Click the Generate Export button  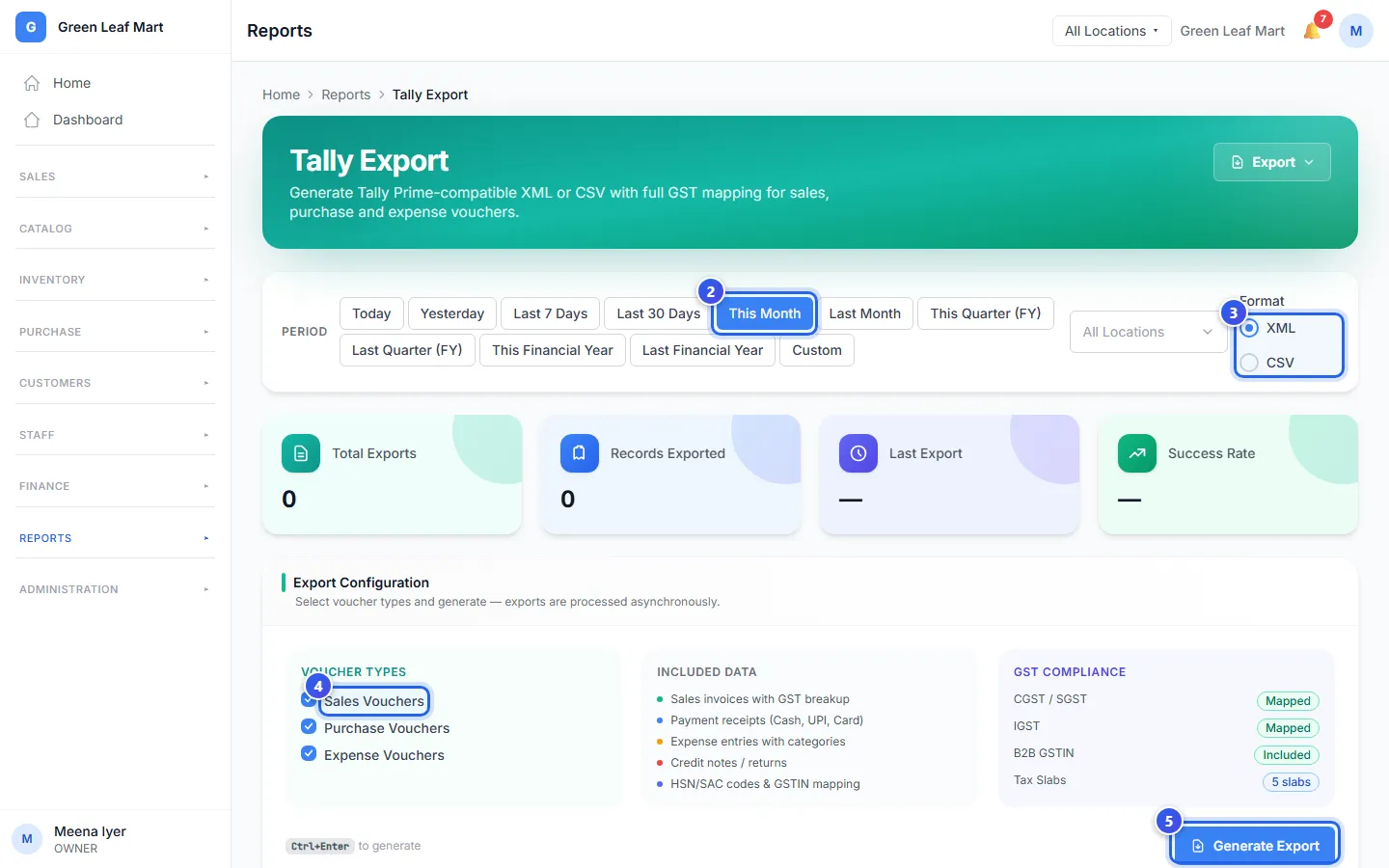1255,846
